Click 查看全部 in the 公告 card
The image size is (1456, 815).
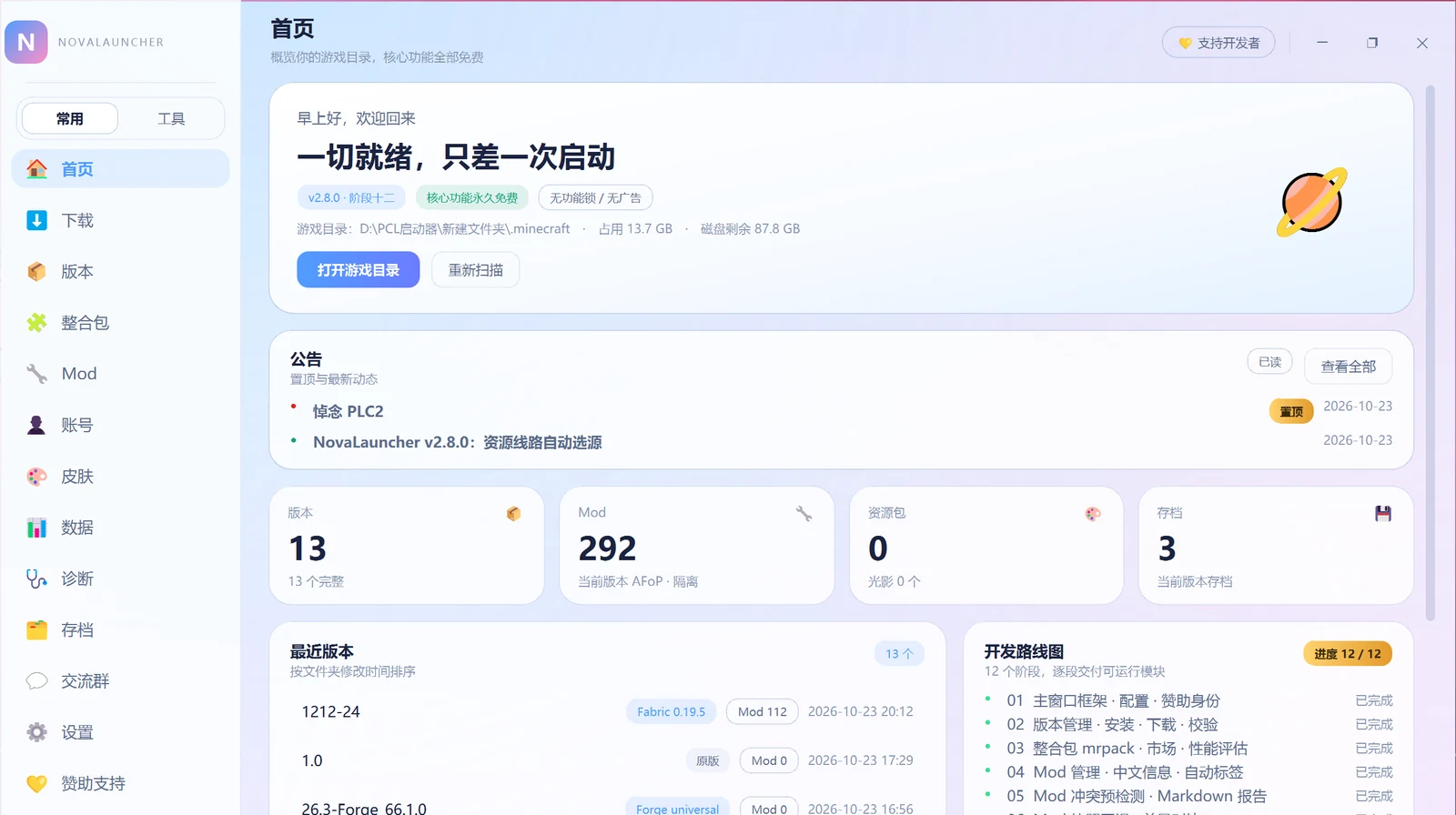[x=1348, y=367]
